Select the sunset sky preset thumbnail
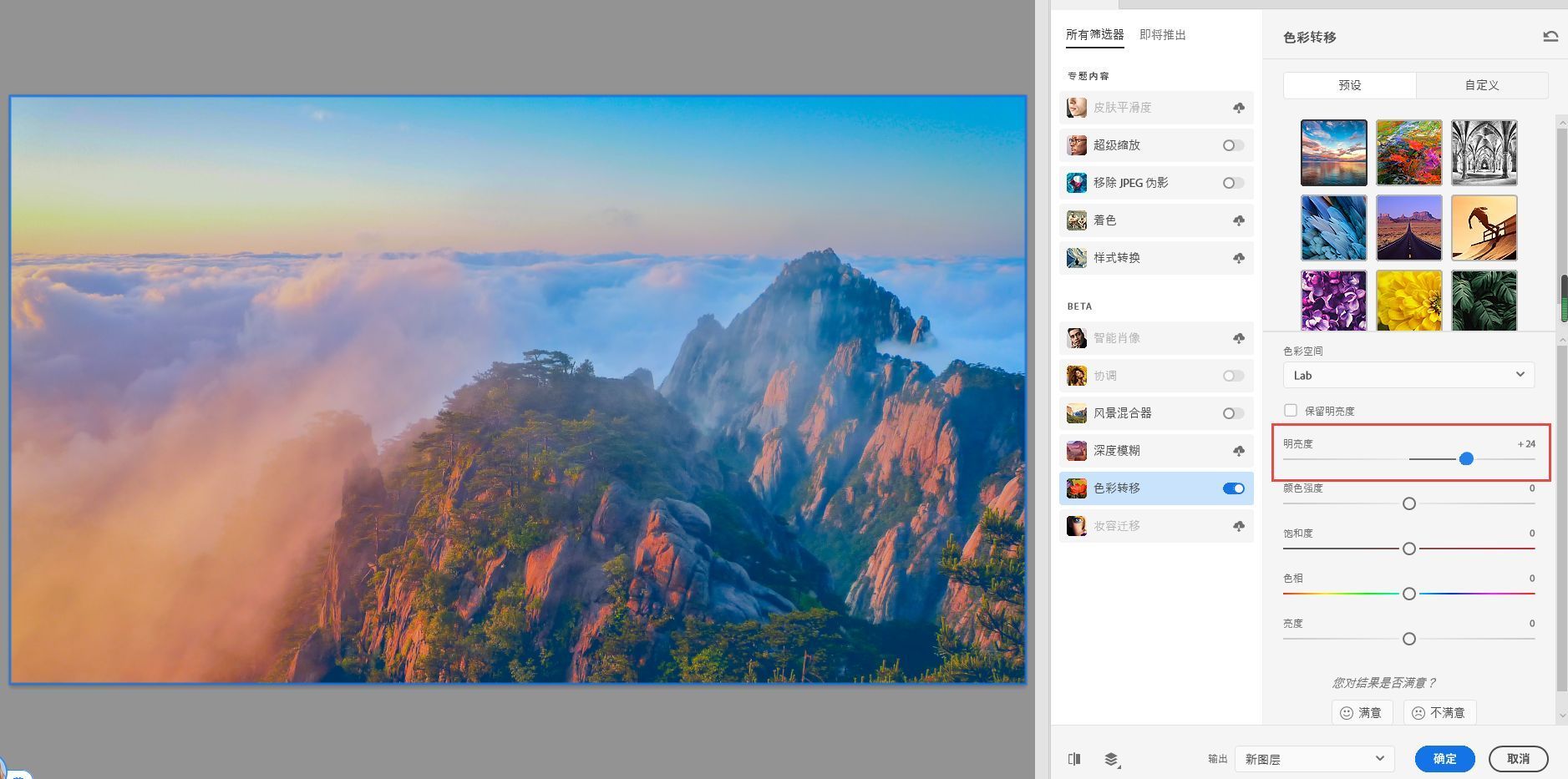 coord(1332,152)
